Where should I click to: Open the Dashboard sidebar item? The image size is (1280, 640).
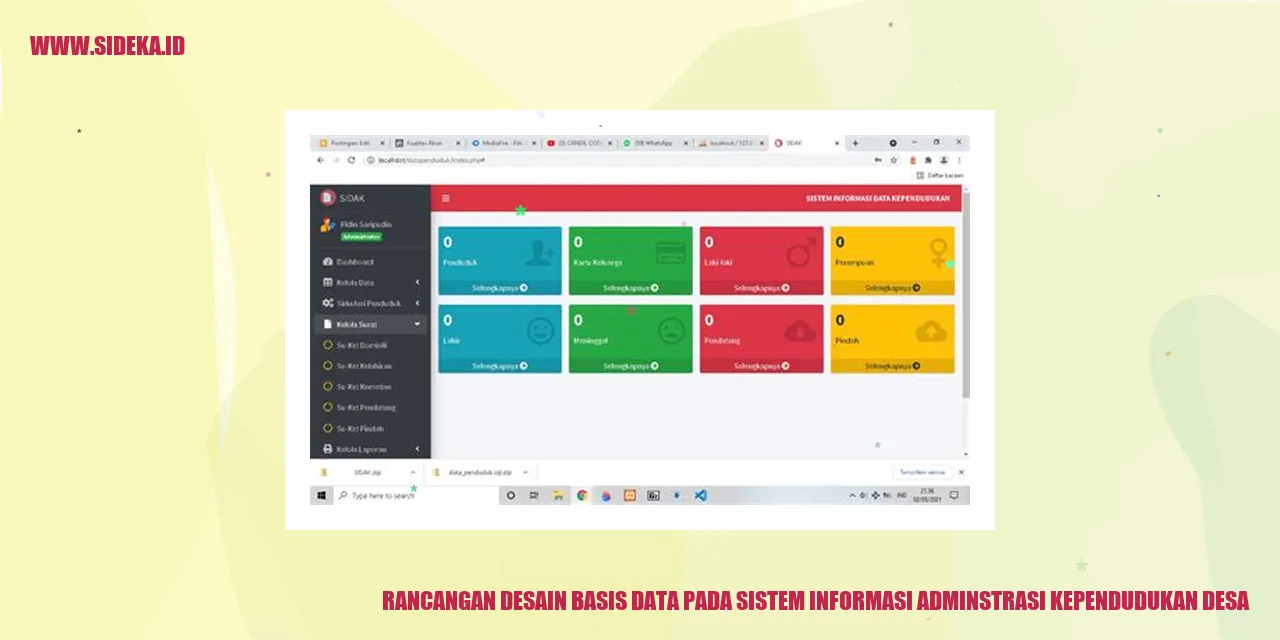[x=370, y=262]
